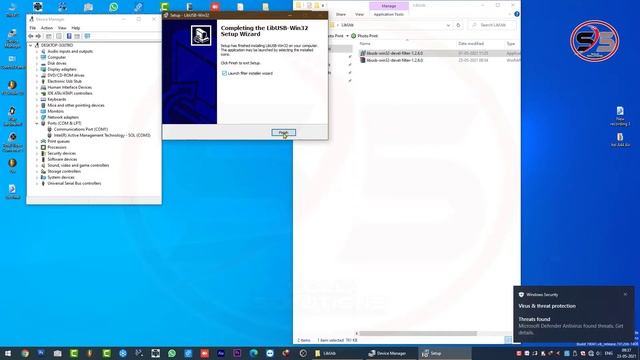
Task: Expand Mice and other pointing devices node
Action: [x=37, y=105]
